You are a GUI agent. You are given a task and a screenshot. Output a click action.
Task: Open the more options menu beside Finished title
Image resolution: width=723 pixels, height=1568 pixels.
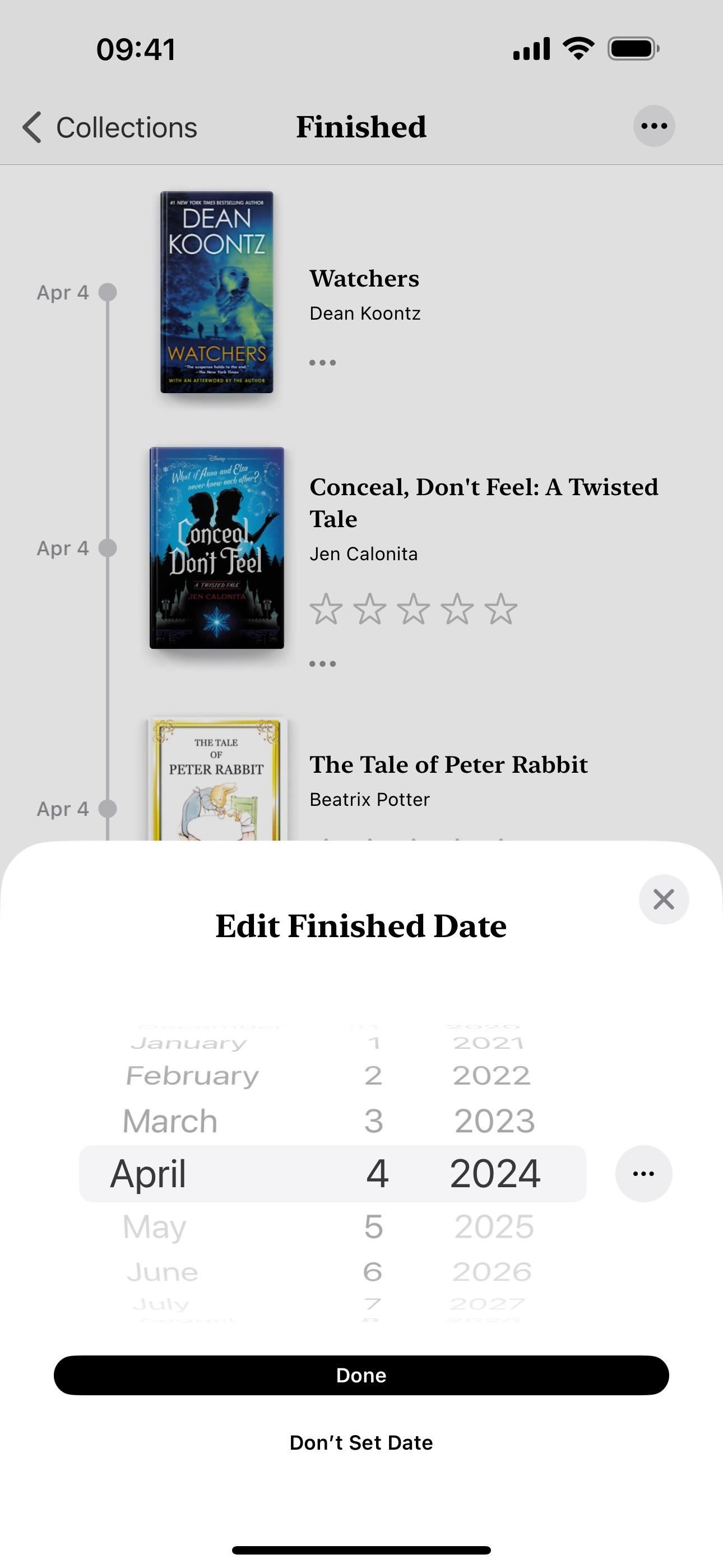pyautogui.click(x=654, y=126)
